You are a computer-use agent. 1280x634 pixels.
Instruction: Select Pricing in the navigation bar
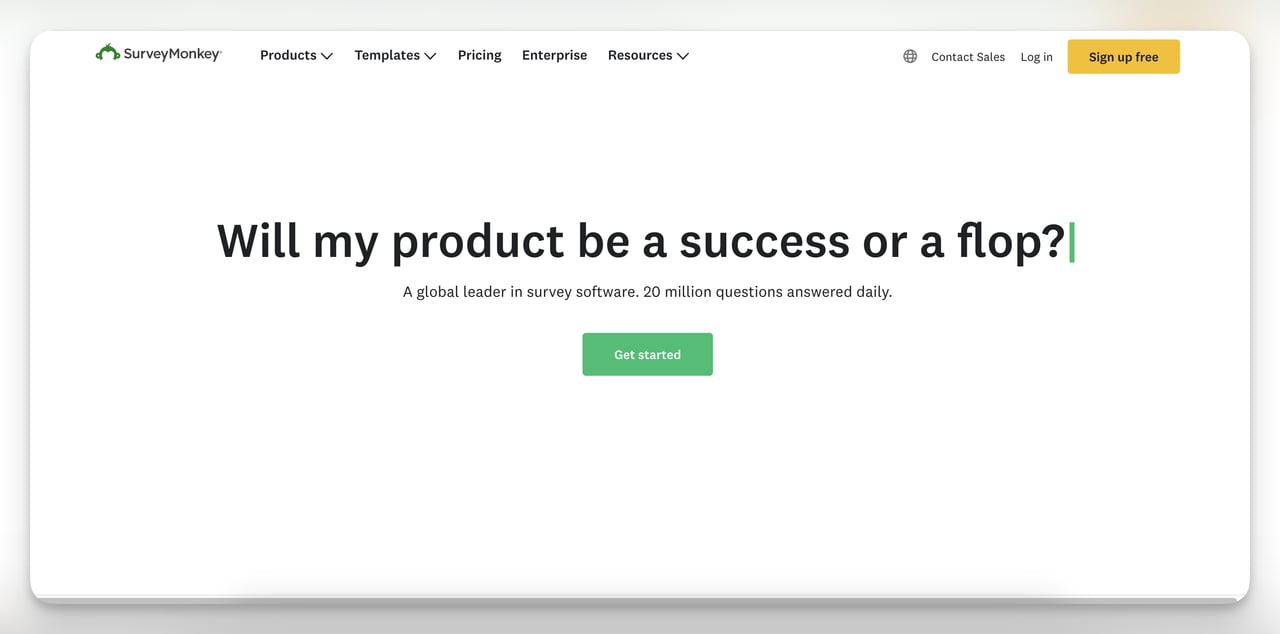point(479,55)
